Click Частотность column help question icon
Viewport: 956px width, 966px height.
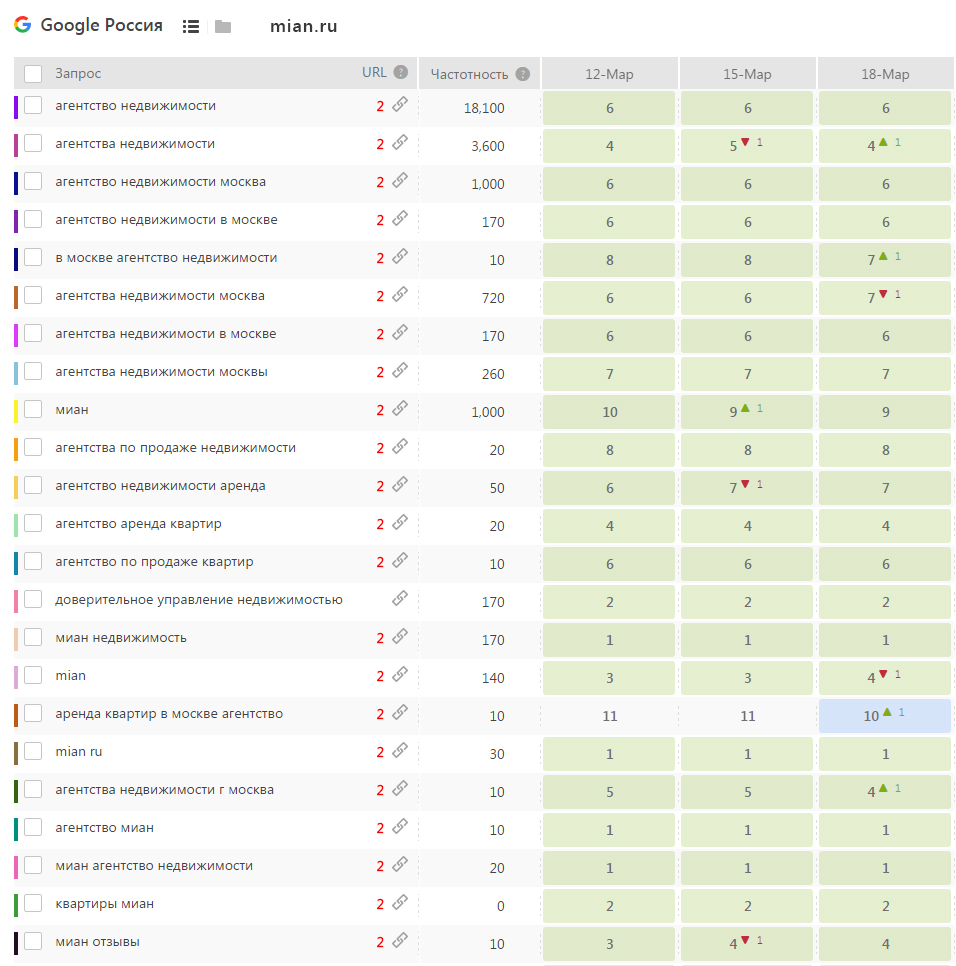523,74
